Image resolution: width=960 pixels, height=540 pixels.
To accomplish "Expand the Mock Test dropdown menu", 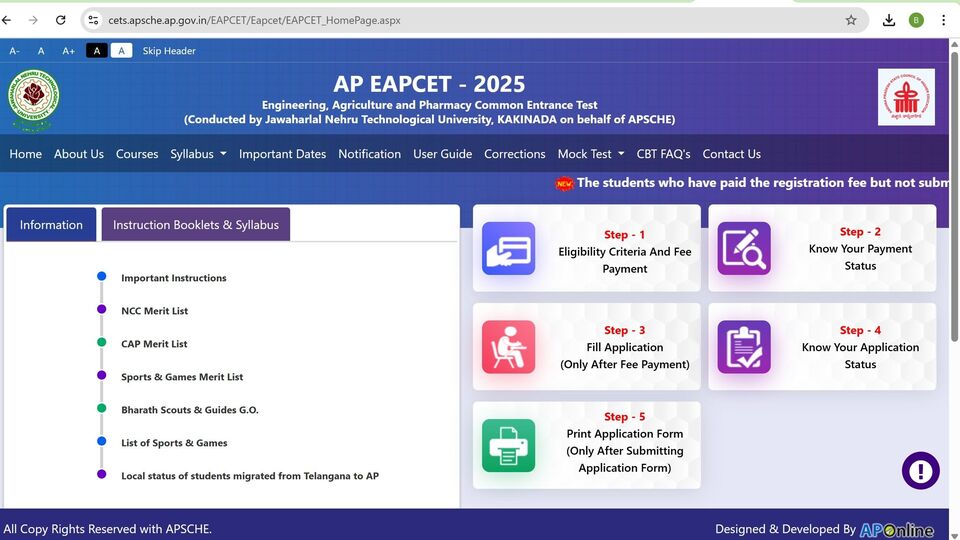I will pyautogui.click(x=591, y=154).
